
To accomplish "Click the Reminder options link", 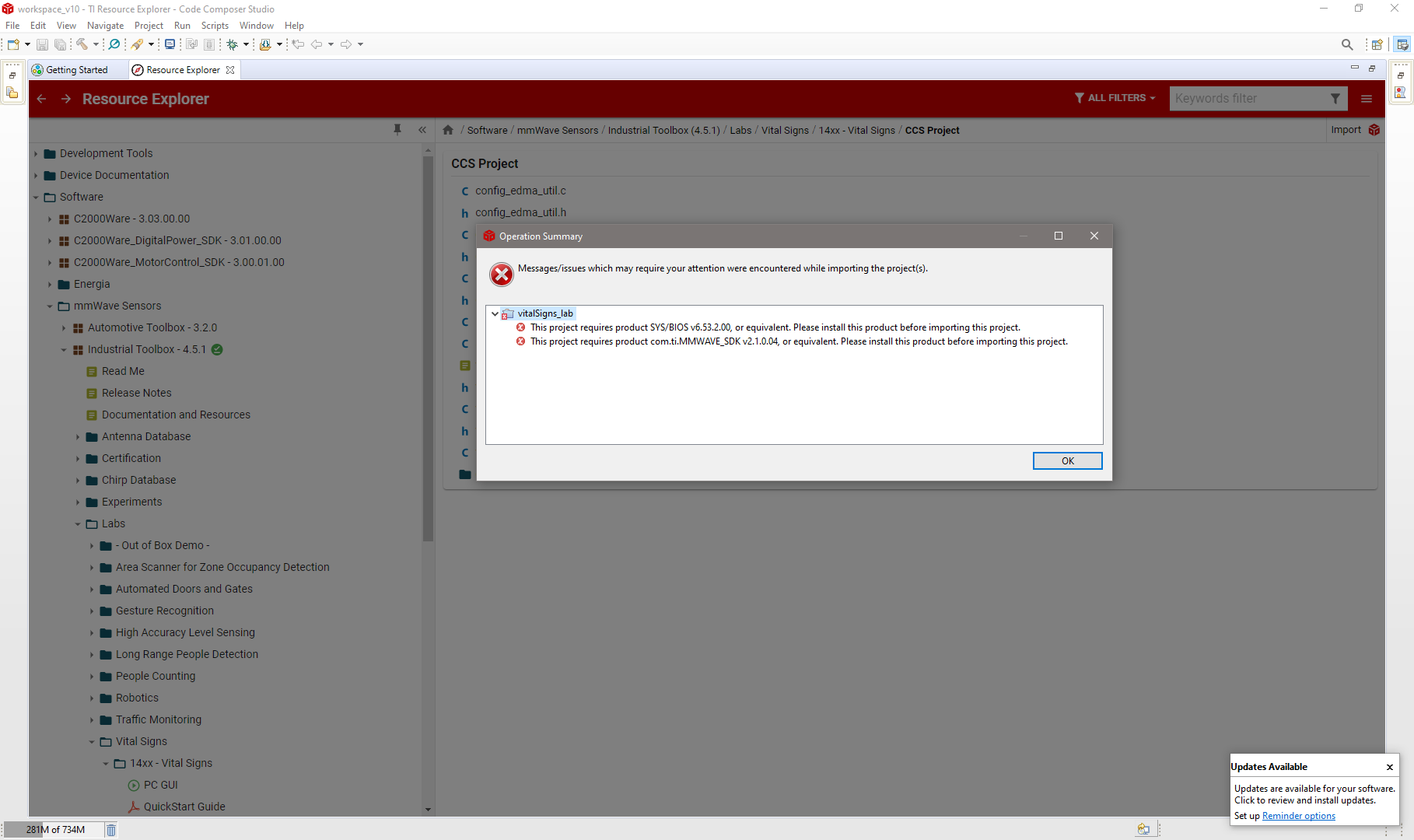I will pyautogui.click(x=1298, y=816).
